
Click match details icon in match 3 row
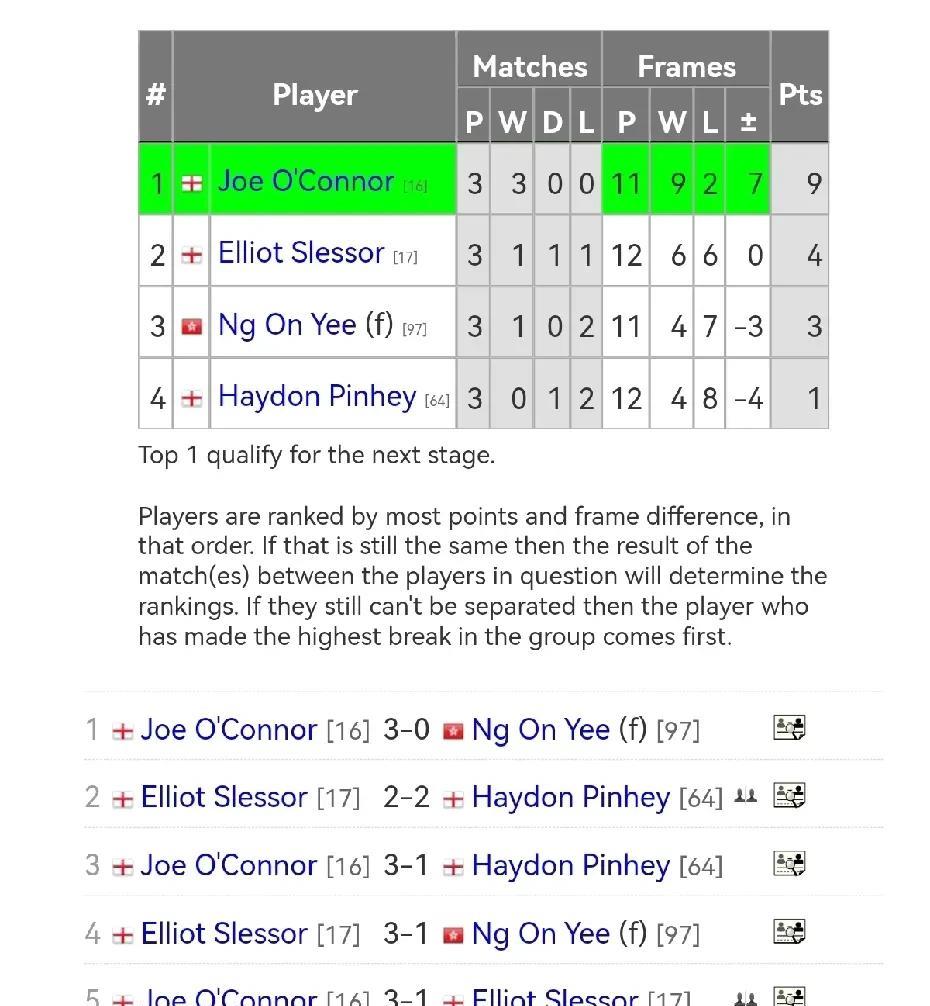[x=789, y=864]
